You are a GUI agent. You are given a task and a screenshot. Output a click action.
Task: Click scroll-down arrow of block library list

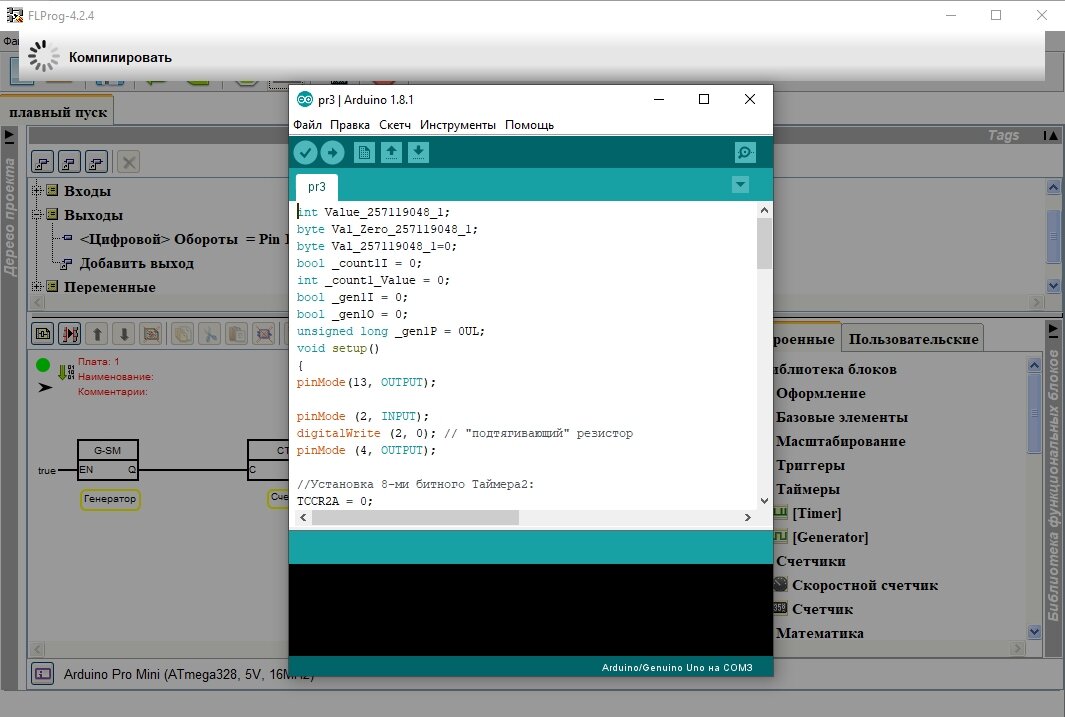coord(1034,632)
